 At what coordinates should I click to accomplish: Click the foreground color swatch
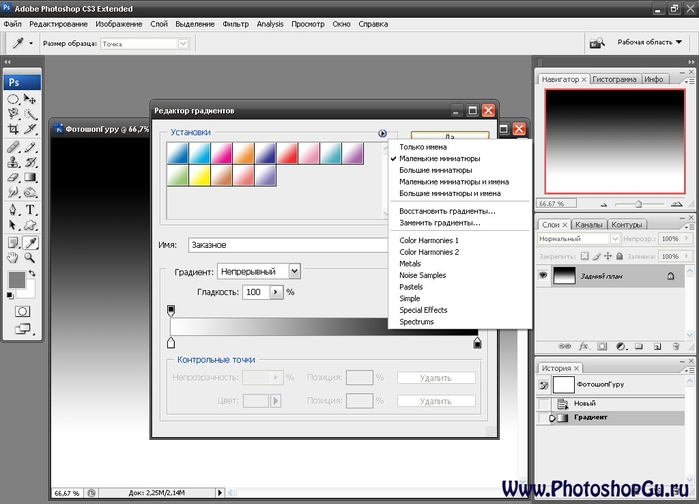tap(16, 280)
